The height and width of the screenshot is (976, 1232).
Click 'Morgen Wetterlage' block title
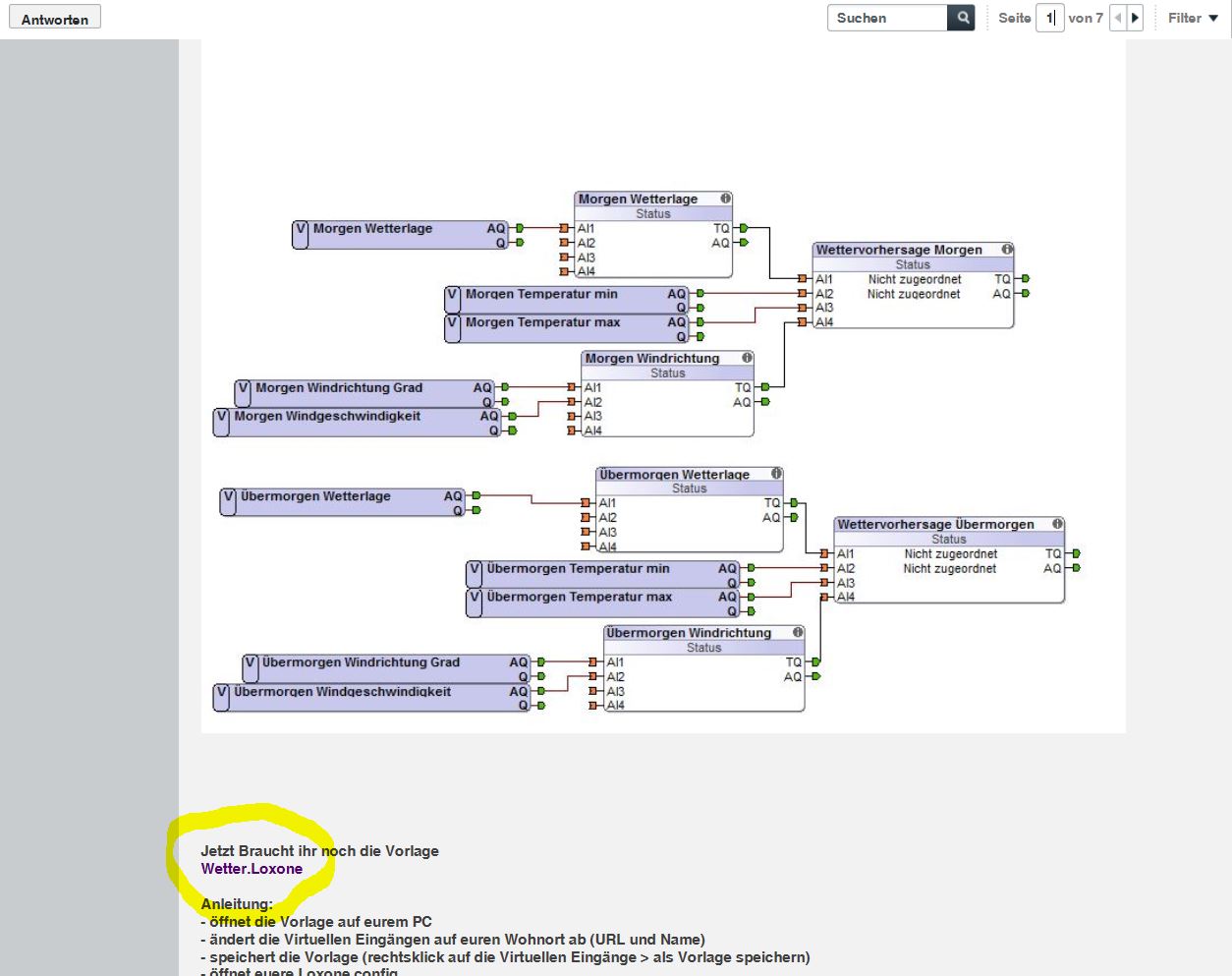click(x=638, y=199)
